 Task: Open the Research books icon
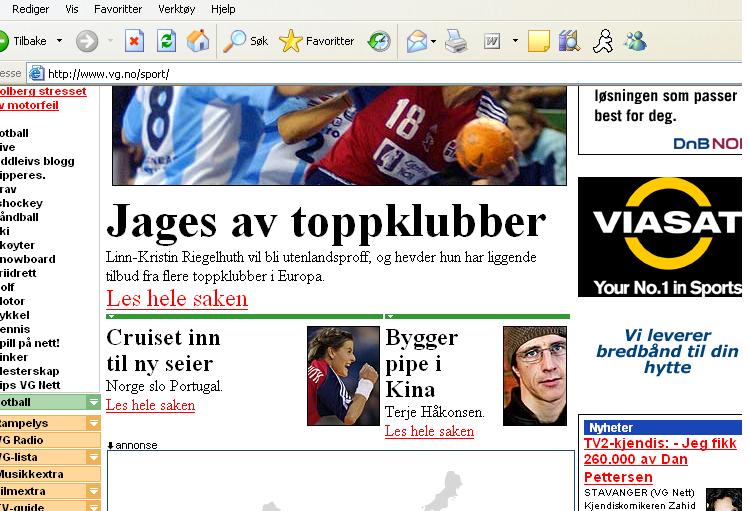click(569, 41)
